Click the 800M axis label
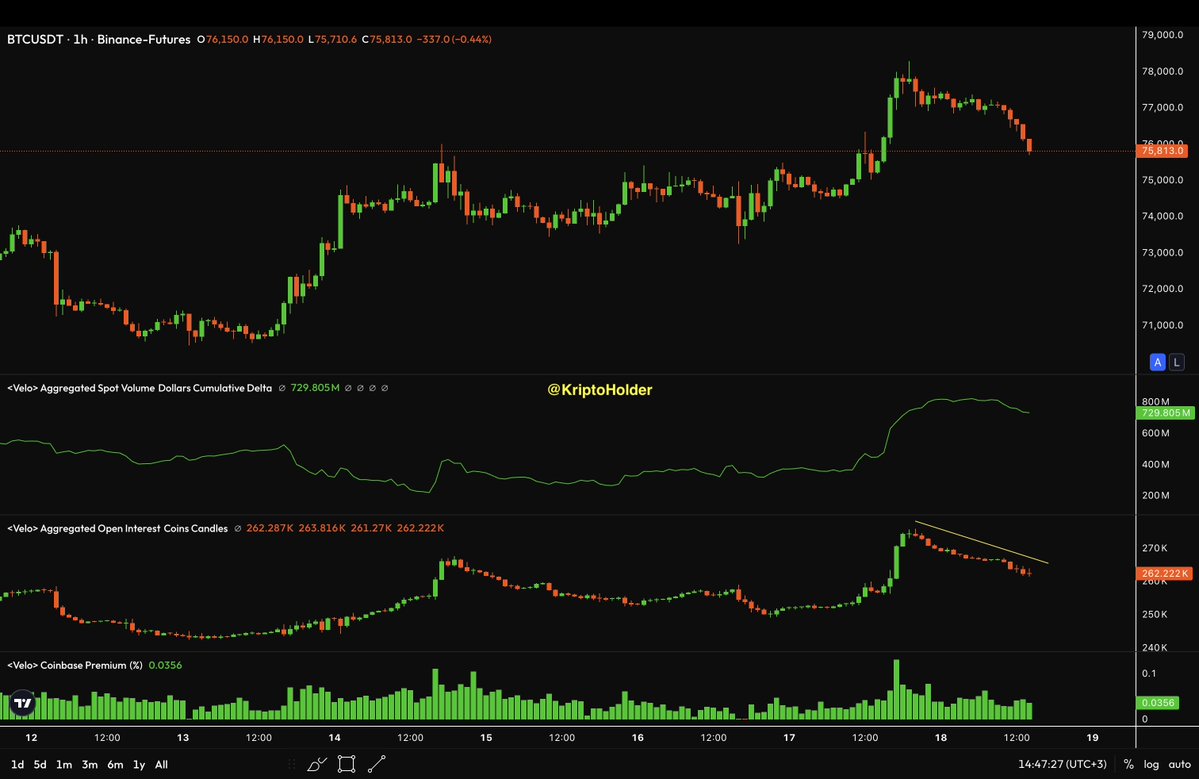Screen dimensions: 1199x779 [1155, 401]
